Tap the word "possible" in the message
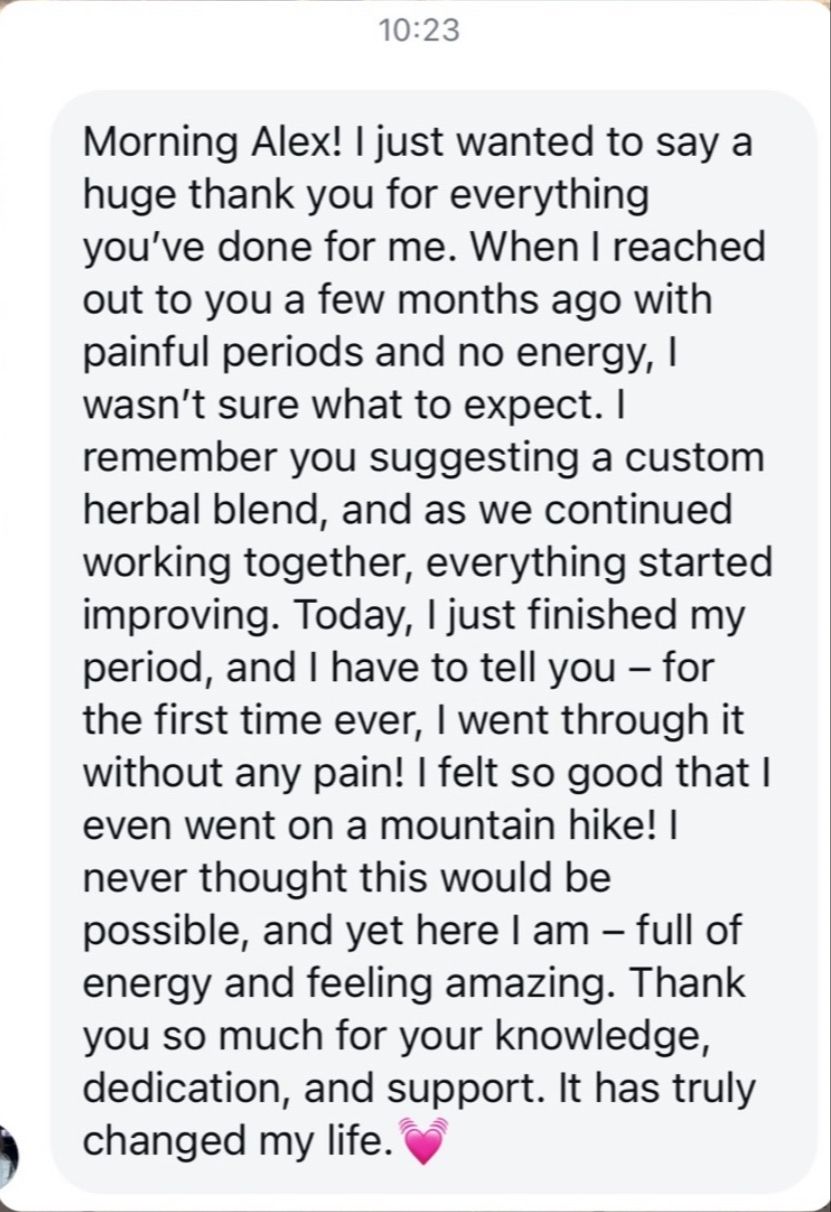831x1212 pixels. [160, 931]
